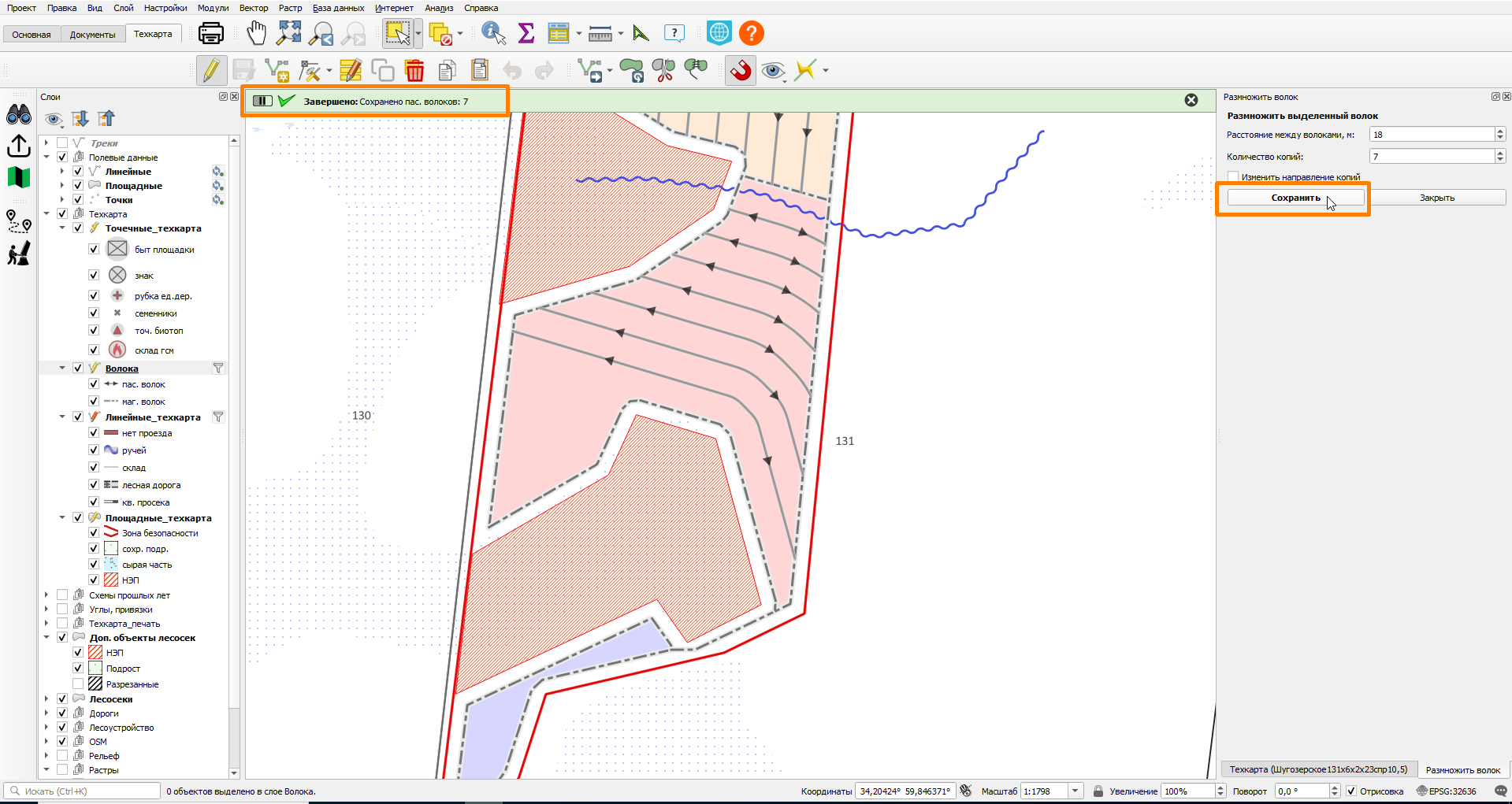Click the Print layout printer icon
This screenshot has width=1512, height=804.
211,33
